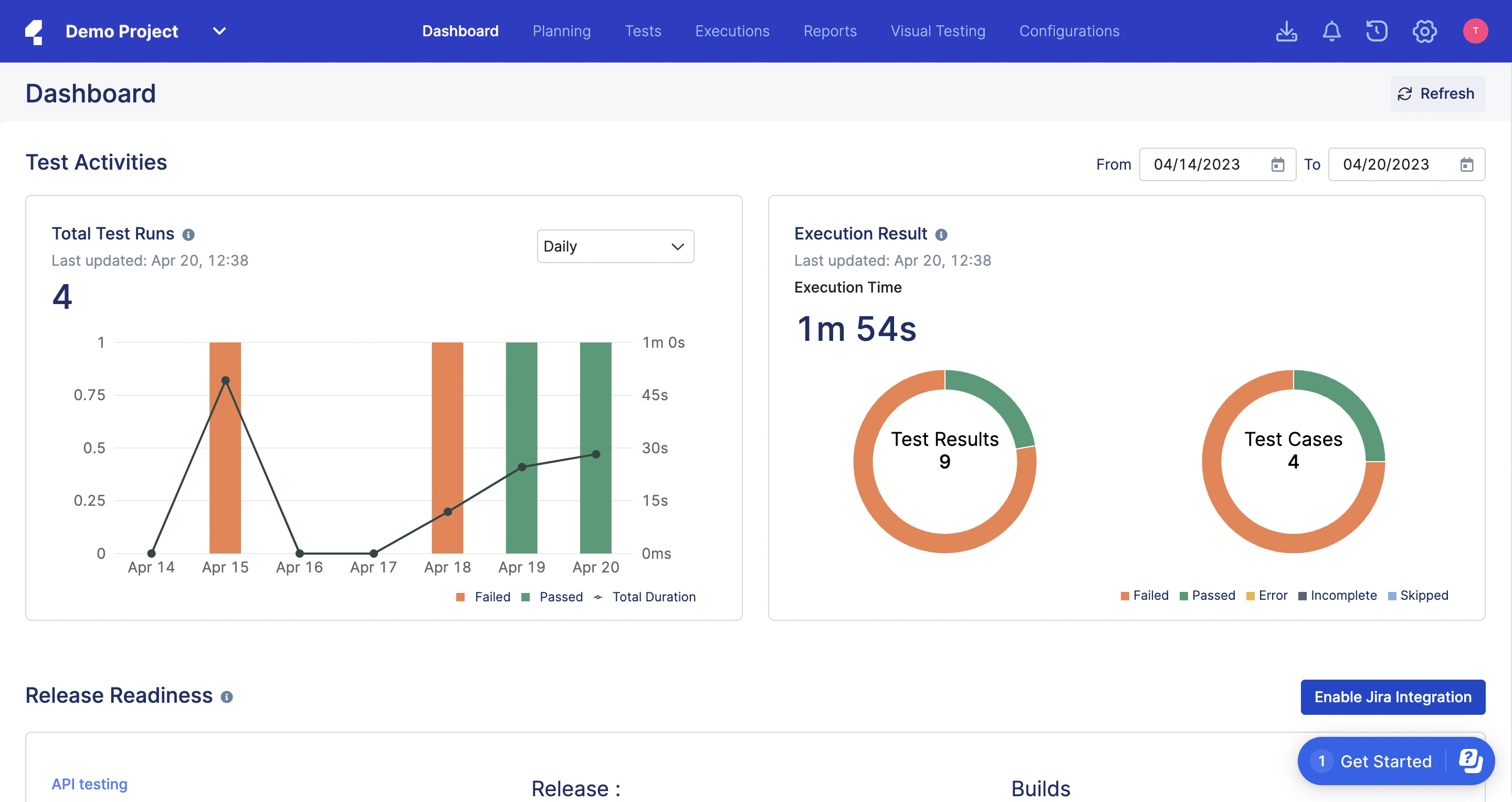Open the From date calendar picker
1512x802 pixels.
pos(1277,164)
